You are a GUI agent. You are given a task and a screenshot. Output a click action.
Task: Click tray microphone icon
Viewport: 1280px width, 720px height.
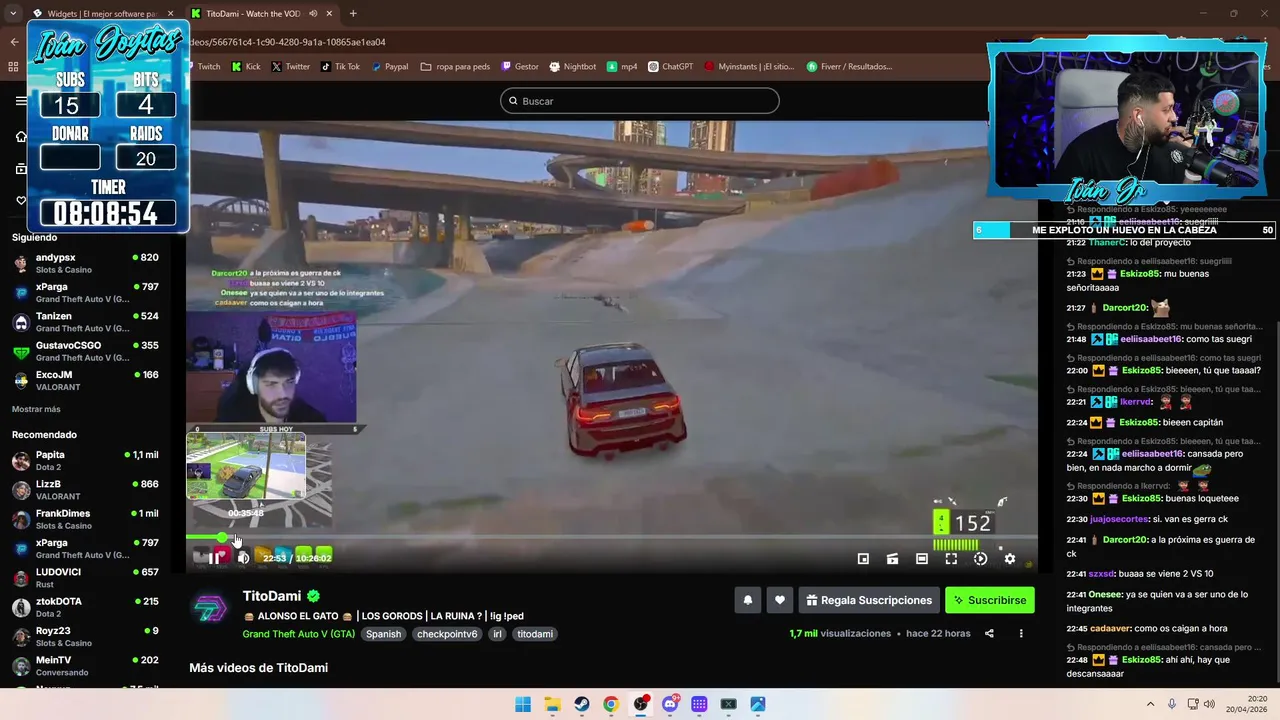pos(1172,704)
